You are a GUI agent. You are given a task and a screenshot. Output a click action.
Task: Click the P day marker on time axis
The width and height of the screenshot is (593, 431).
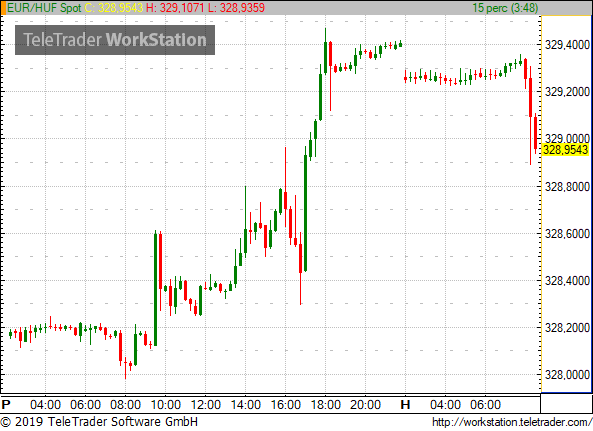[x=6, y=405]
